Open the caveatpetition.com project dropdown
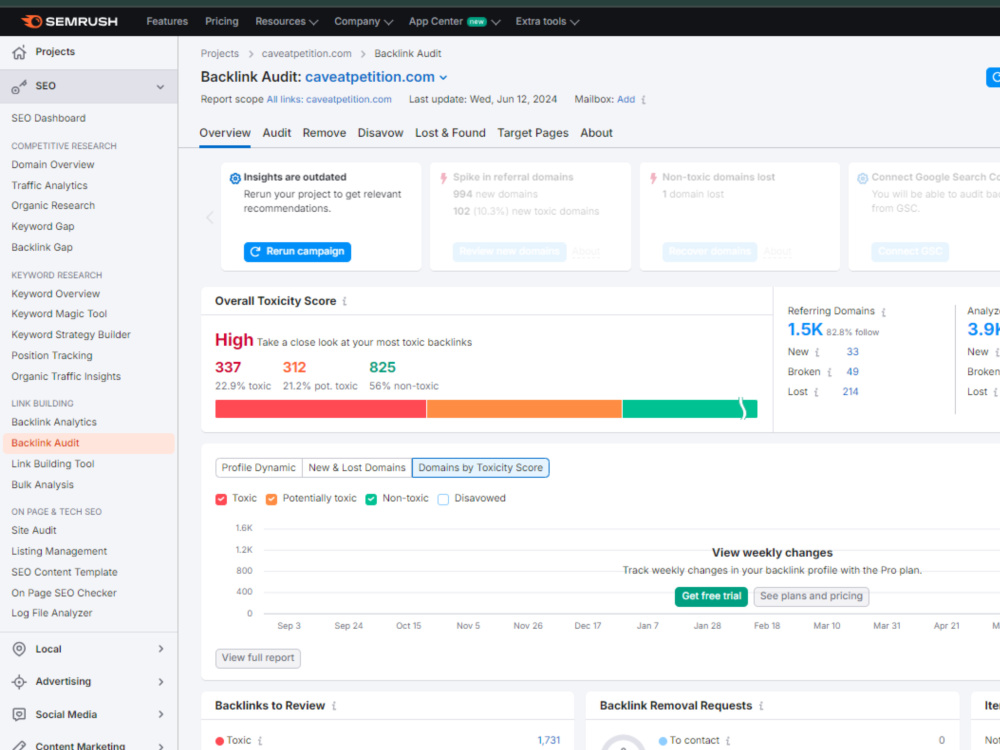This screenshot has width=1000, height=750. [x=376, y=77]
